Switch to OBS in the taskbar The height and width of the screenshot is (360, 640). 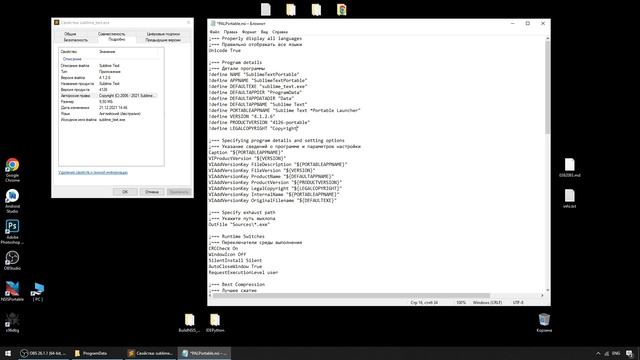click(x=43, y=353)
